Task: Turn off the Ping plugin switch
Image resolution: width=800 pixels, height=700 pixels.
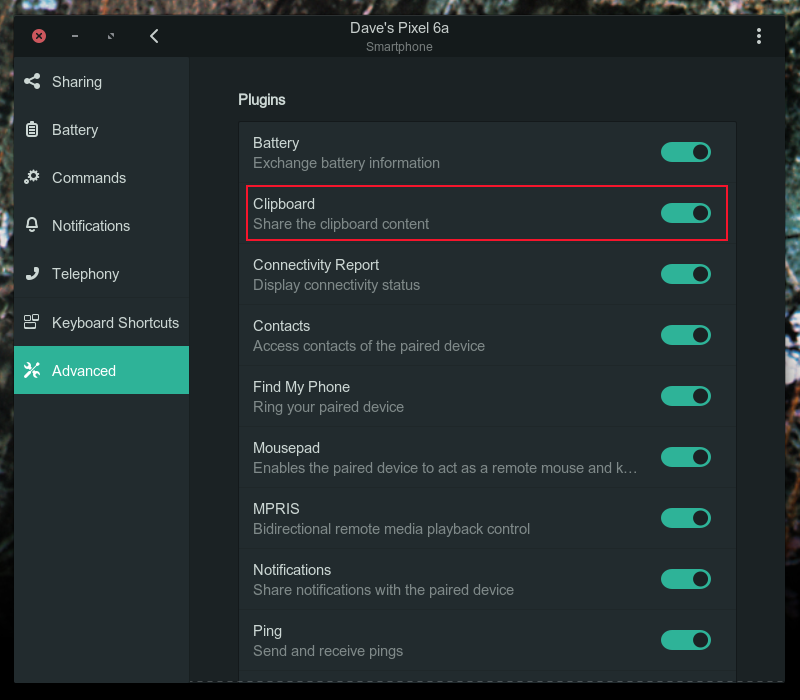Action: [x=685, y=640]
